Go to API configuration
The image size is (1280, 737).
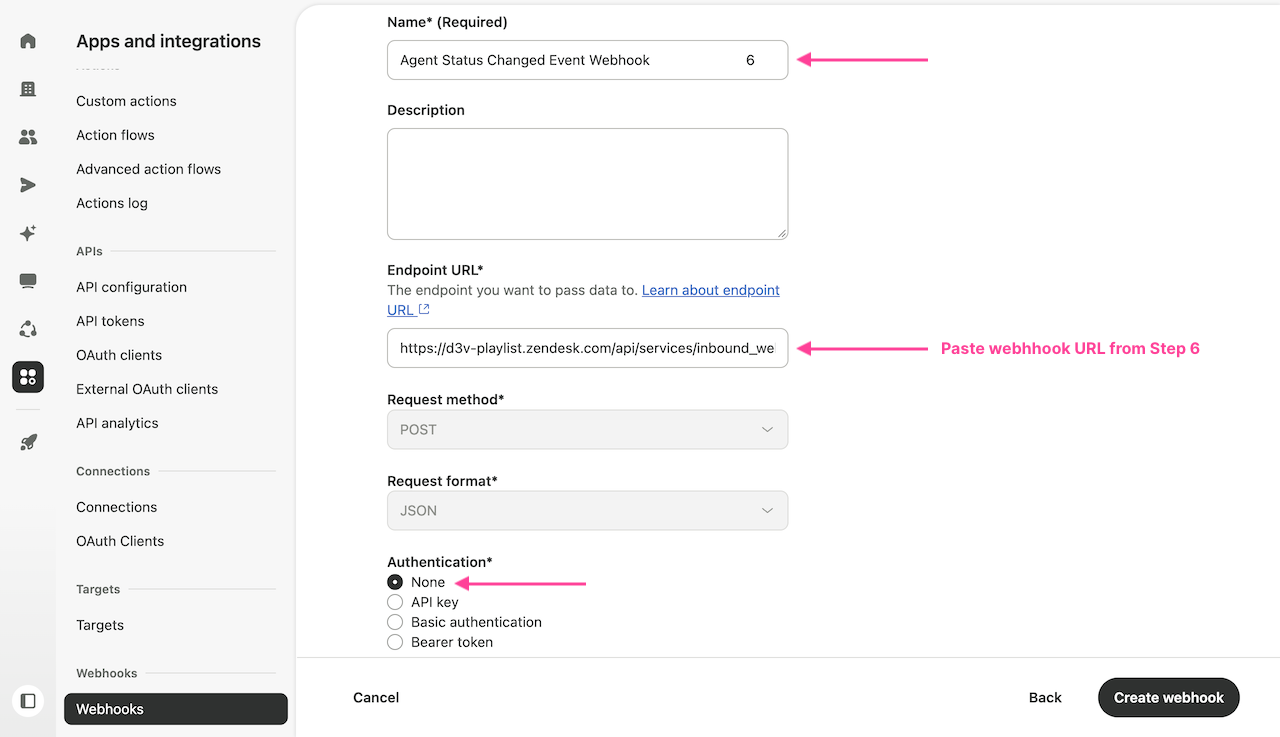[x=131, y=287]
